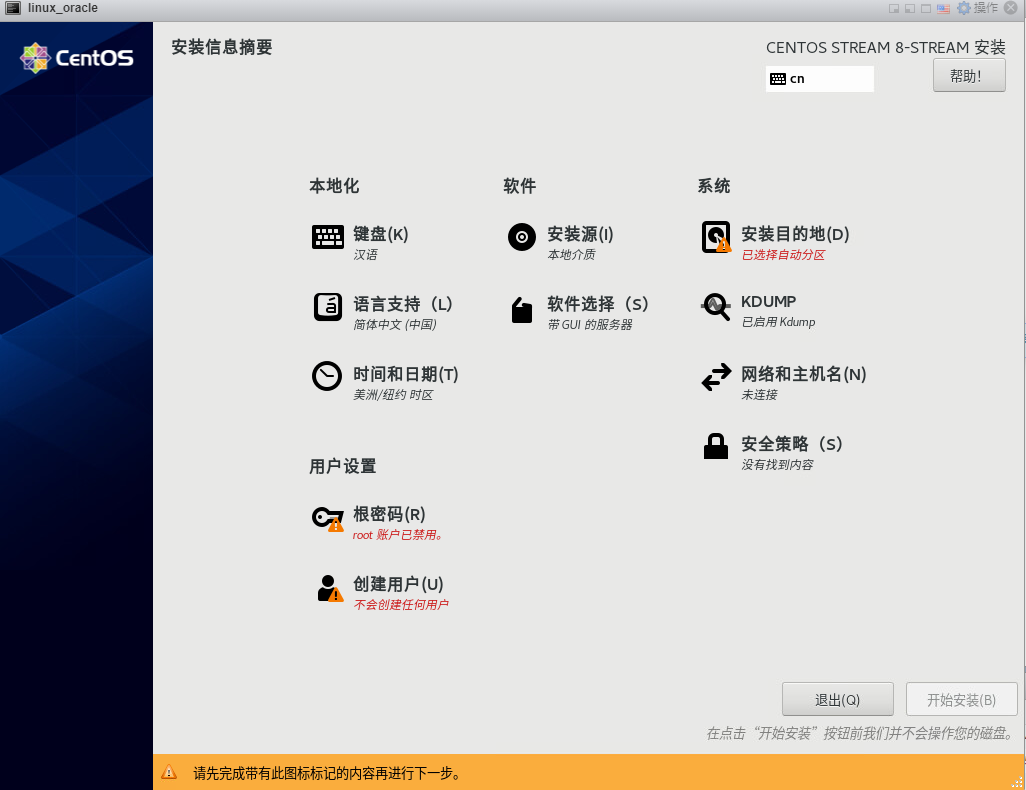Open 根密码(R) root password key icon
This screenshot has width=1026, height=790.
(x=327, y=518)
